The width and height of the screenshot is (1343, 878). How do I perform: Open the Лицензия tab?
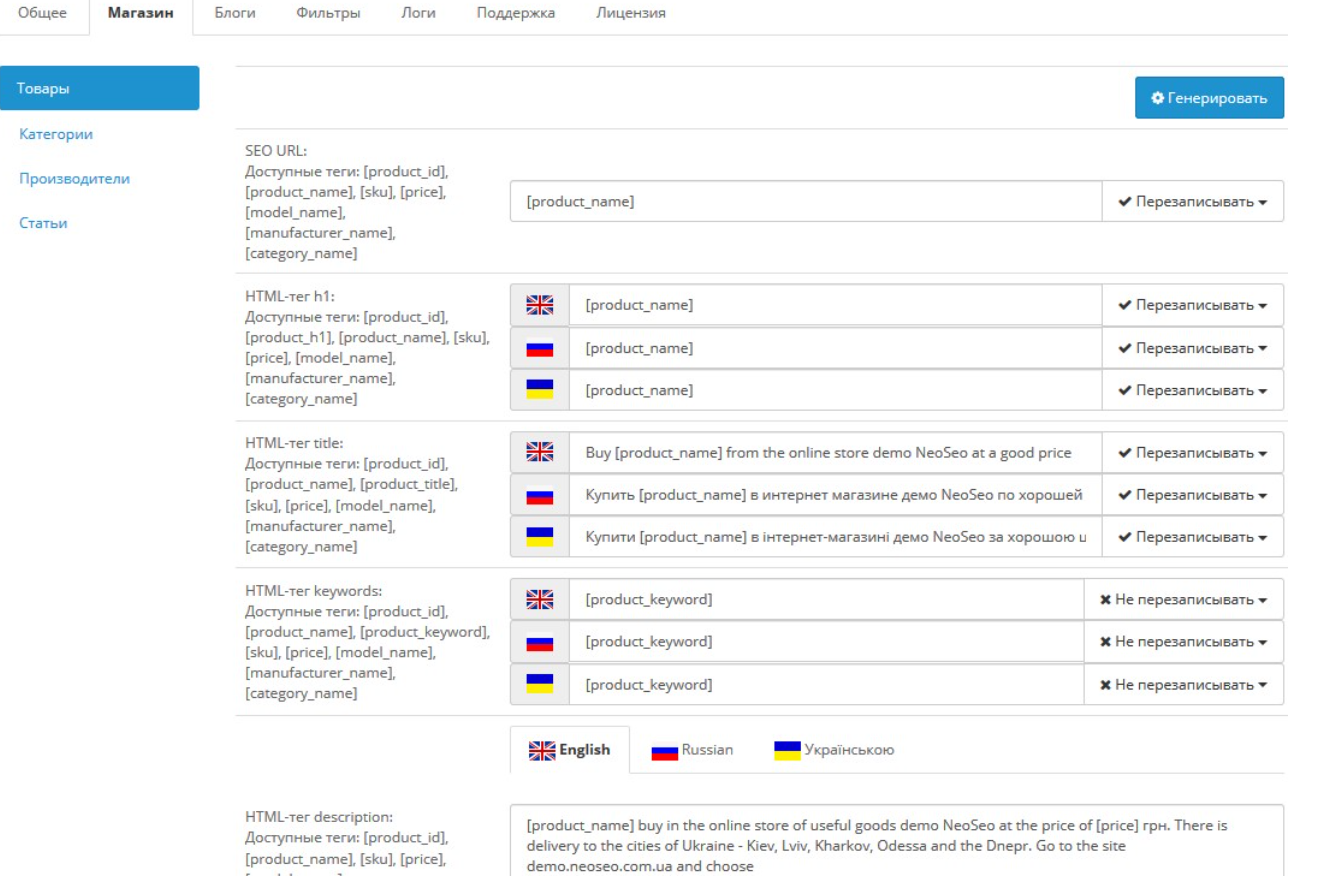click(x=630, y=14)
